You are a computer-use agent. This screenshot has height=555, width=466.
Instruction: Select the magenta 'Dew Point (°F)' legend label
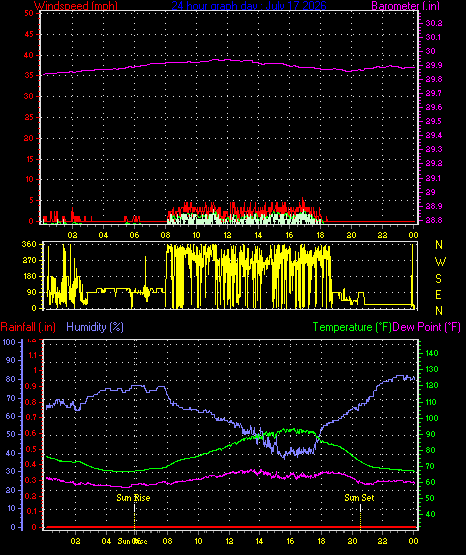(427, 327)
